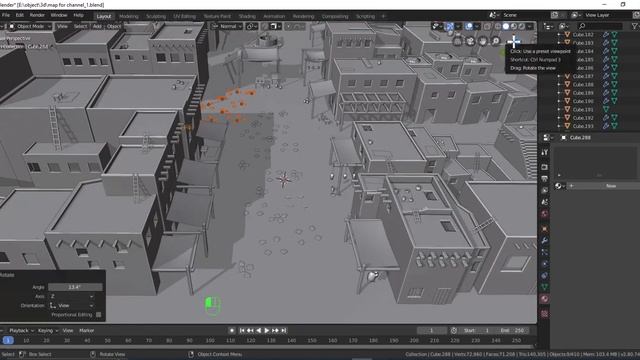Open the viewport View menu

click(62, 26)
